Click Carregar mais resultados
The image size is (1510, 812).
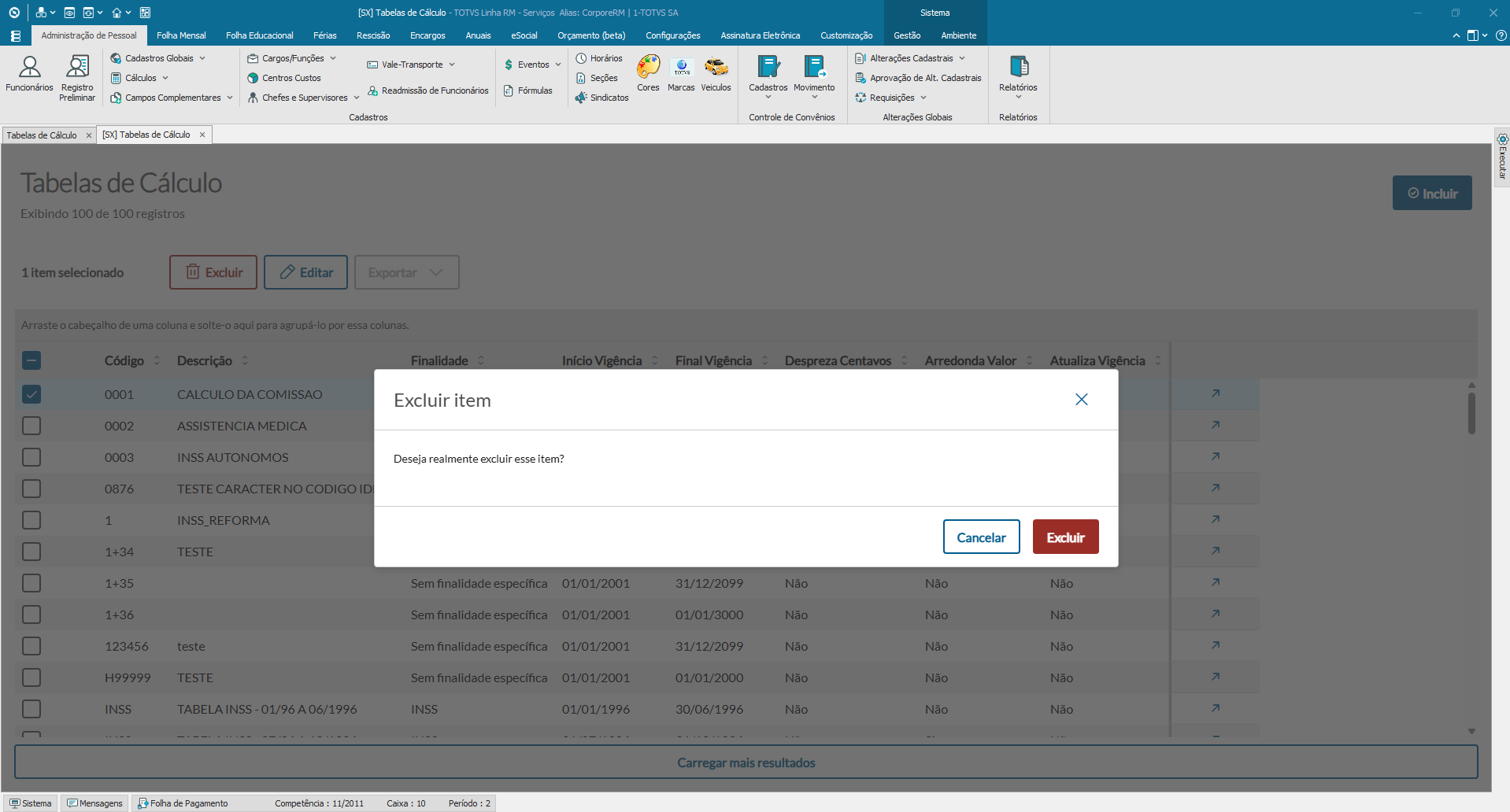[x=746, y=762]
